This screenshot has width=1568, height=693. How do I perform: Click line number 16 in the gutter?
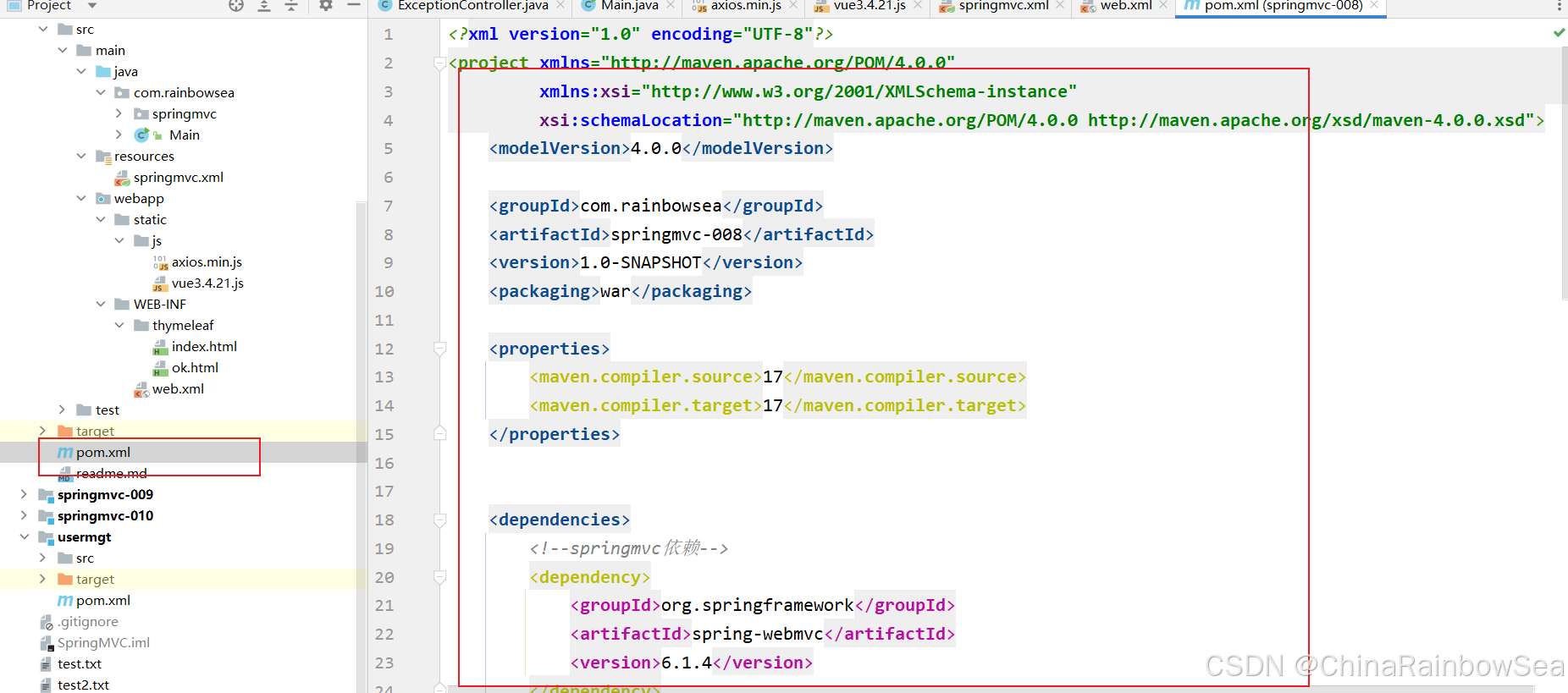(x=384, y=463)
